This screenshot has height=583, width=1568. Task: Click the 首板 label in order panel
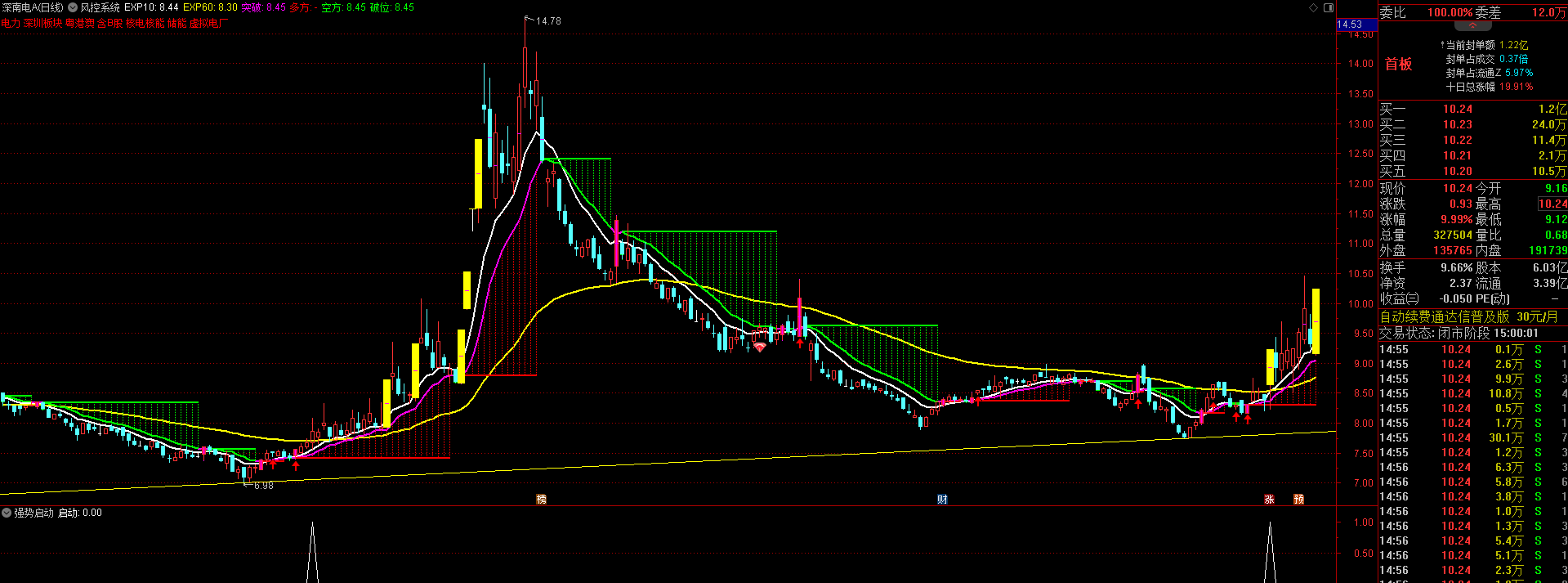pos(1398,64)
